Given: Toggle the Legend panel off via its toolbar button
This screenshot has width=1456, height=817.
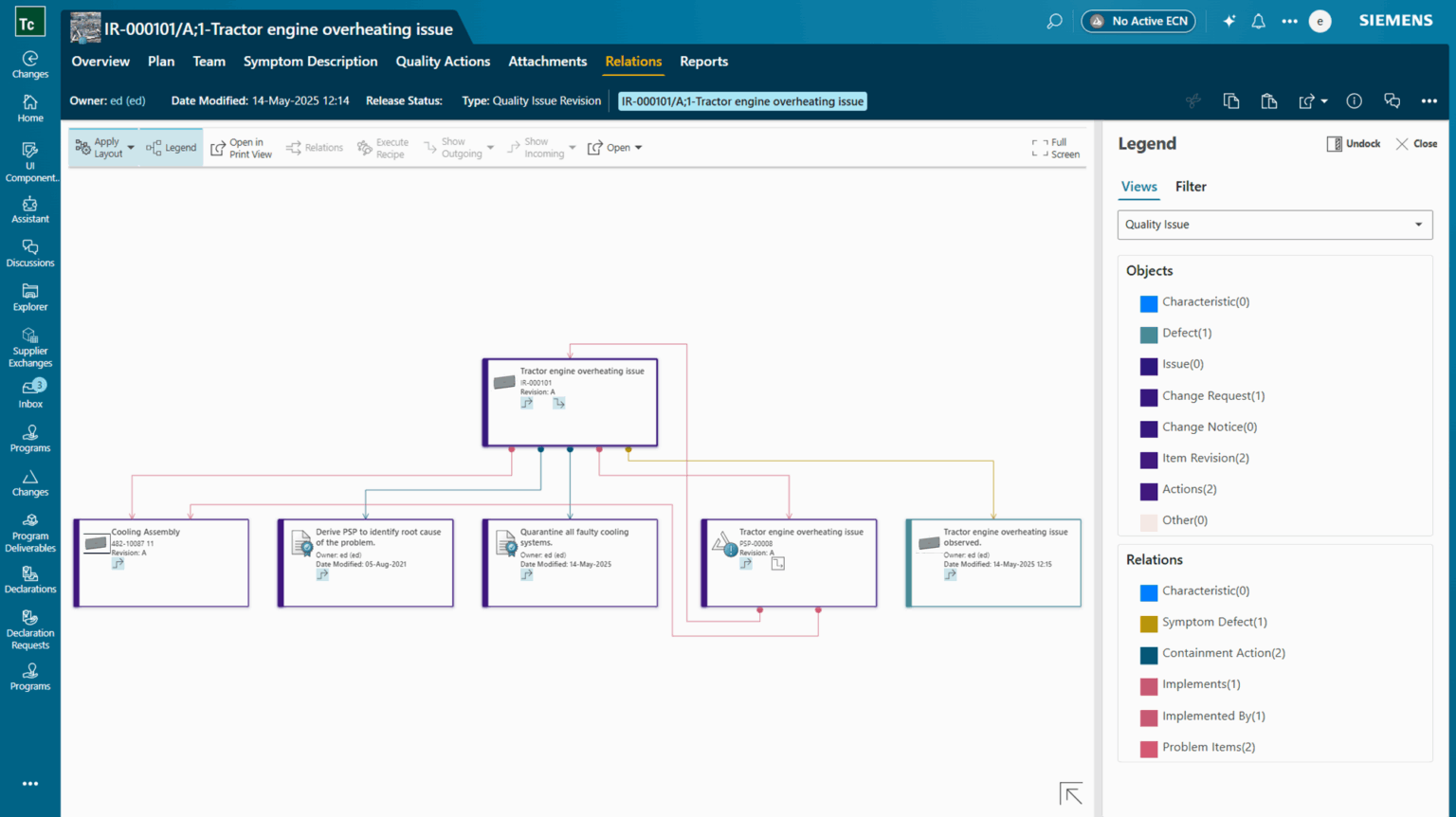Looking at the screenshot, I should [x=173, y=147].
